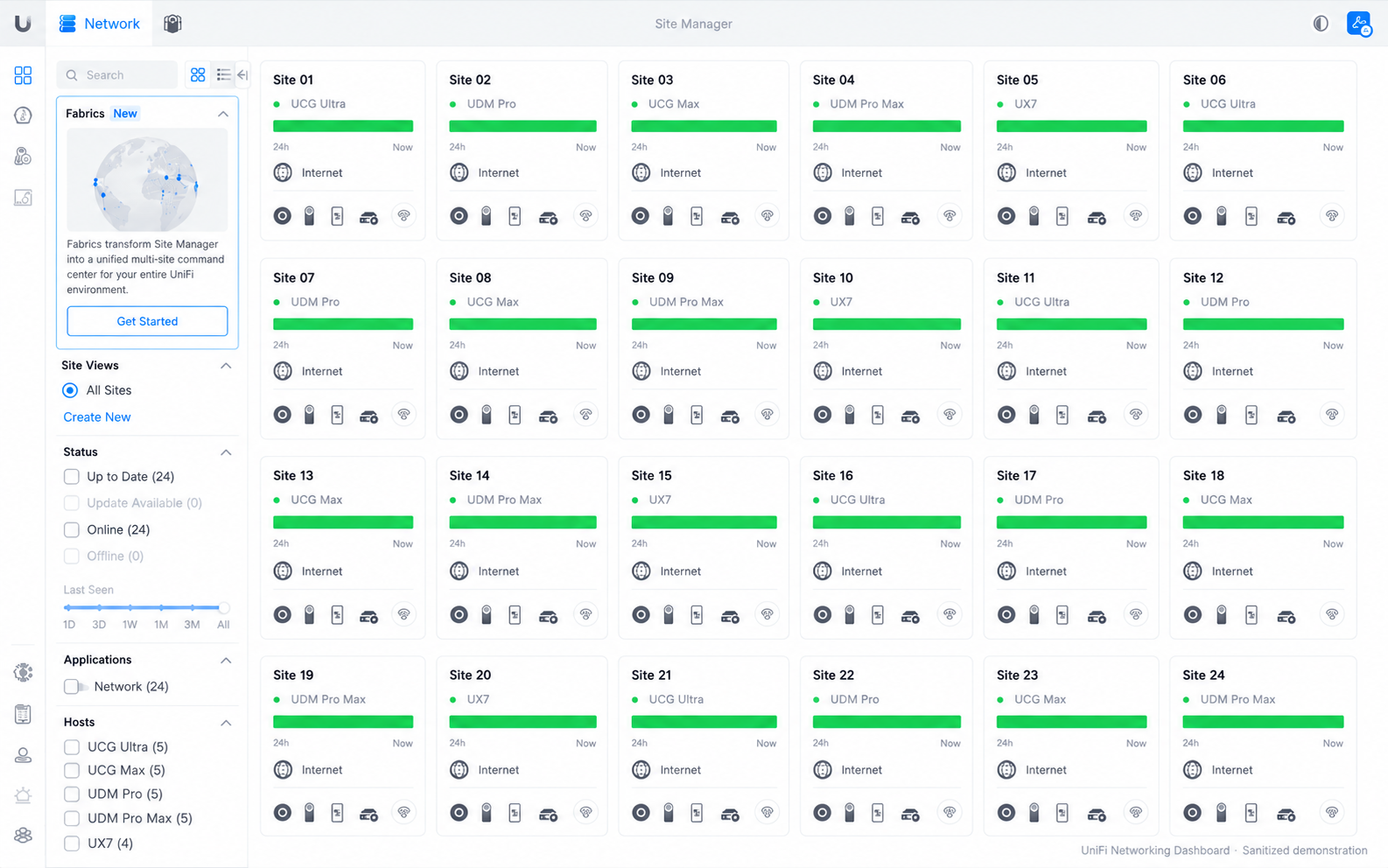
Task: Click the Search input field
Action: [117, 75]
